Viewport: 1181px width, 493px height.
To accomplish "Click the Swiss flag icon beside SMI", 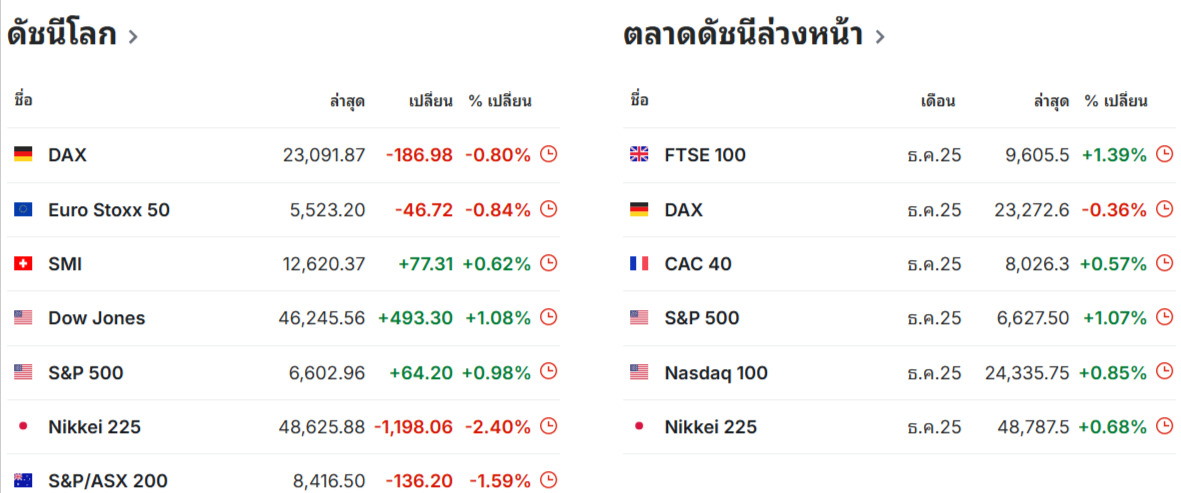I will tap(23, 264).
